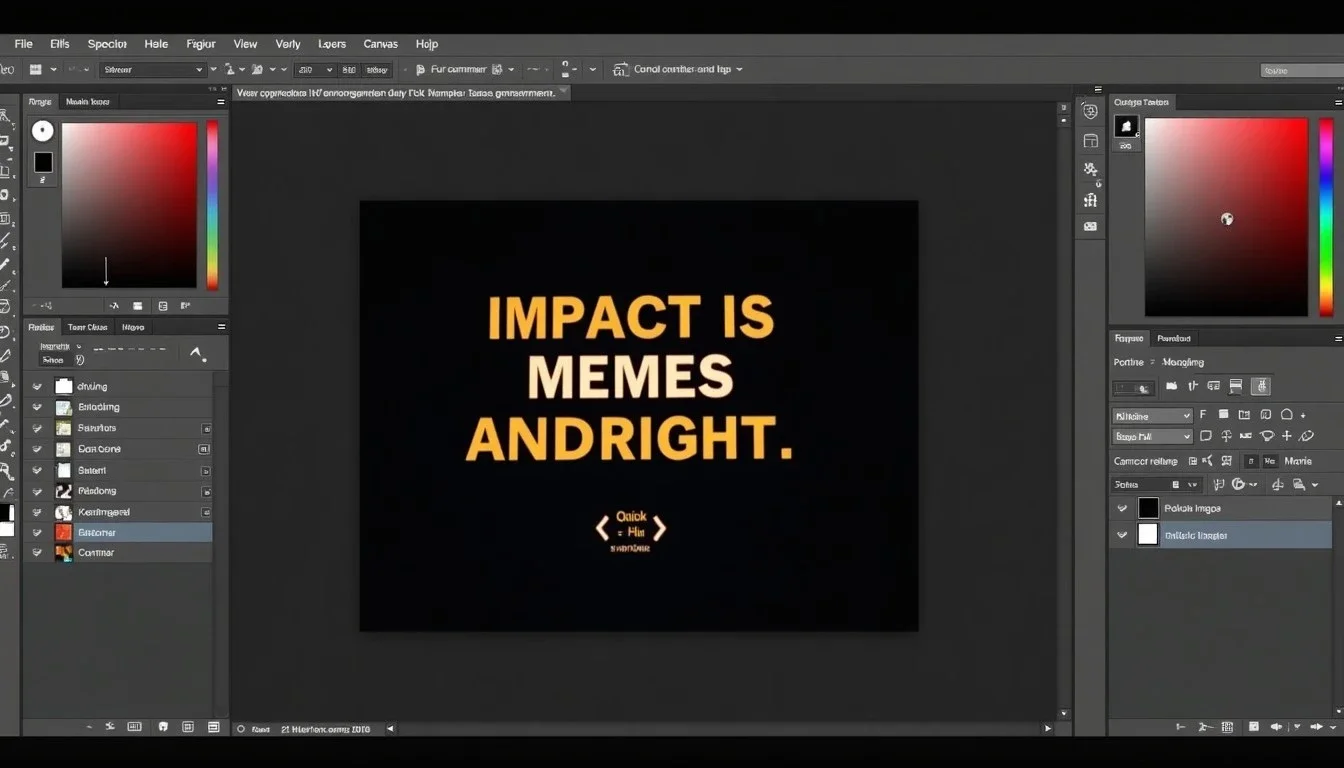Open the View menu
This screenshot has height=768, width=1344.
pos(245,44)
